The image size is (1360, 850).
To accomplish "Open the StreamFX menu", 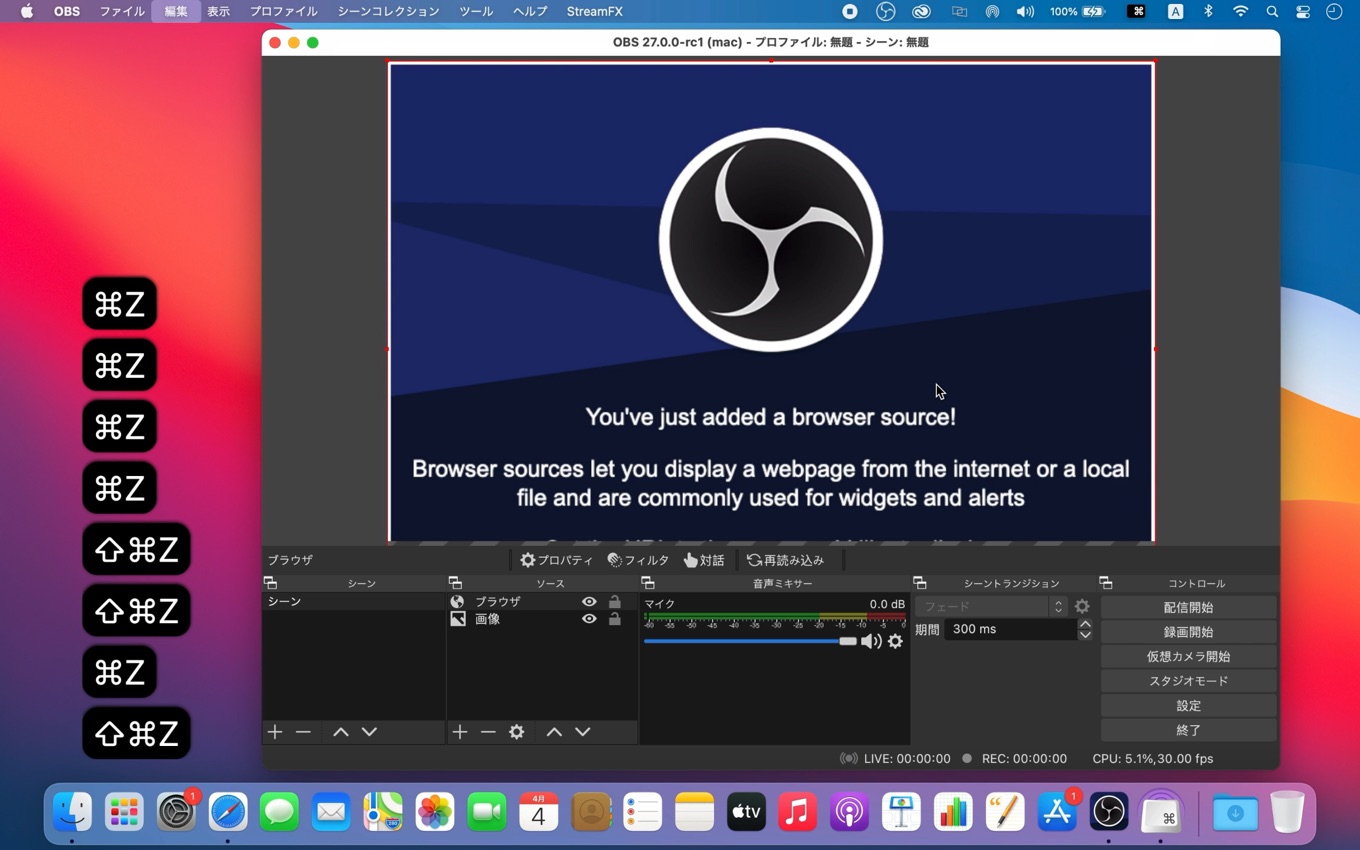I will (594, 11).
